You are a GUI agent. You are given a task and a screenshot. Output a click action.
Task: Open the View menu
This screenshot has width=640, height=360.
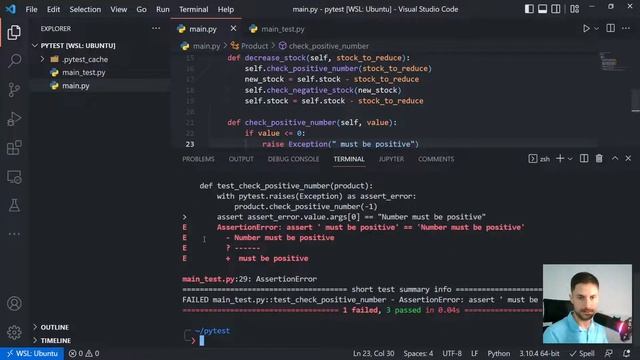tap(118, 9)
